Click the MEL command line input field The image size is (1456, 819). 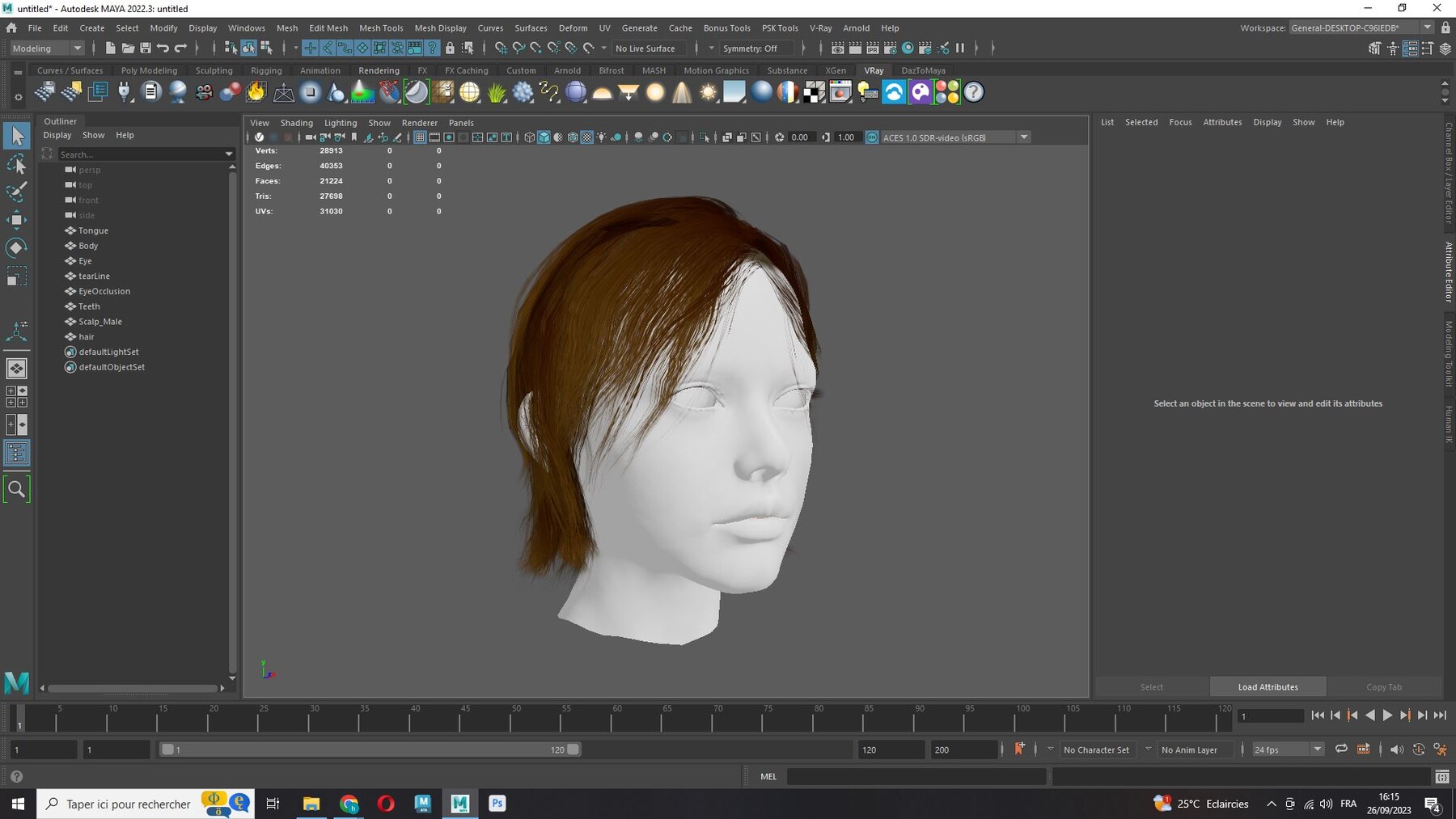(x=916, y=776)
